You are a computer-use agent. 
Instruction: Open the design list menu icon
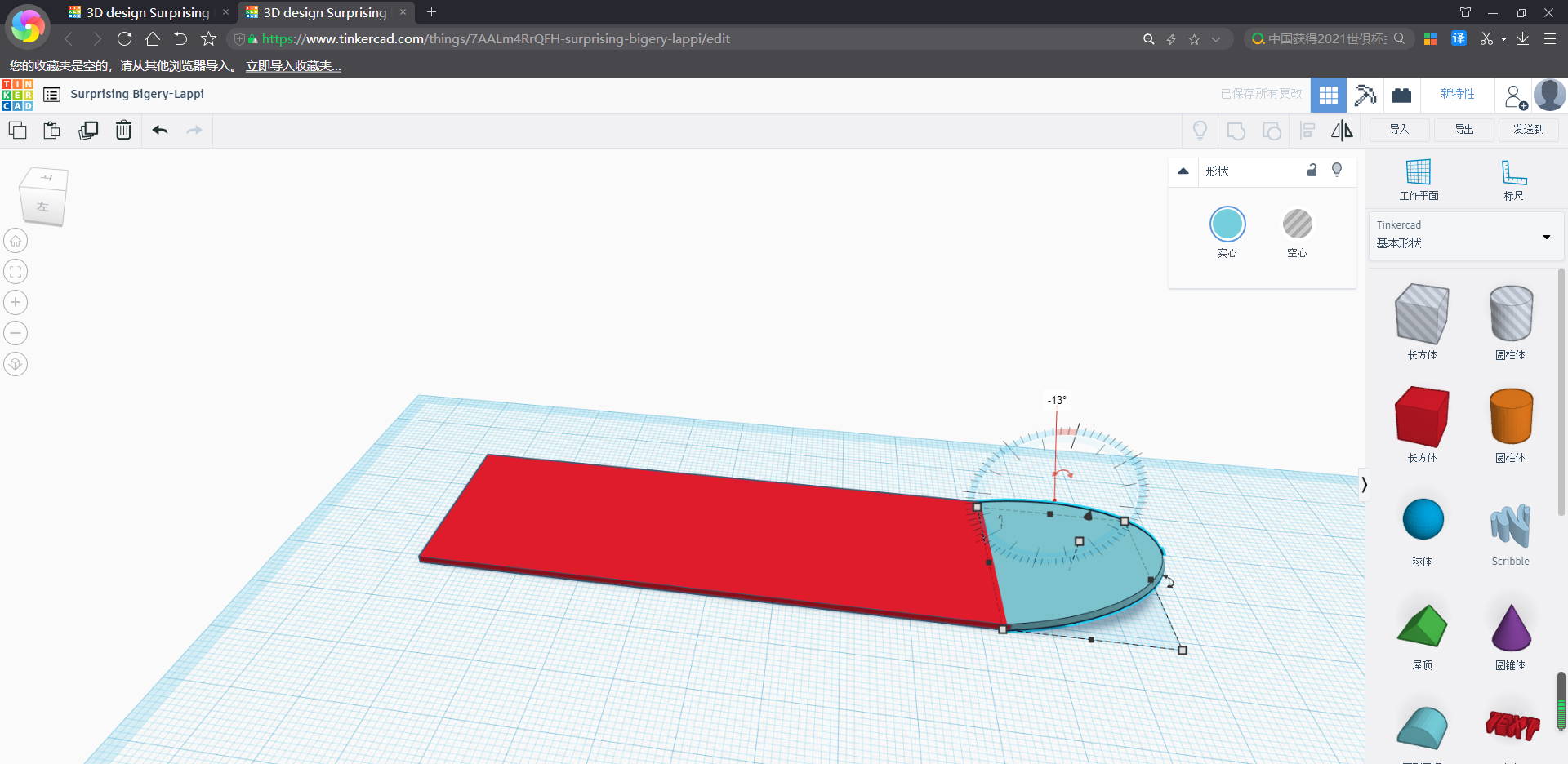tap(51, 95)
